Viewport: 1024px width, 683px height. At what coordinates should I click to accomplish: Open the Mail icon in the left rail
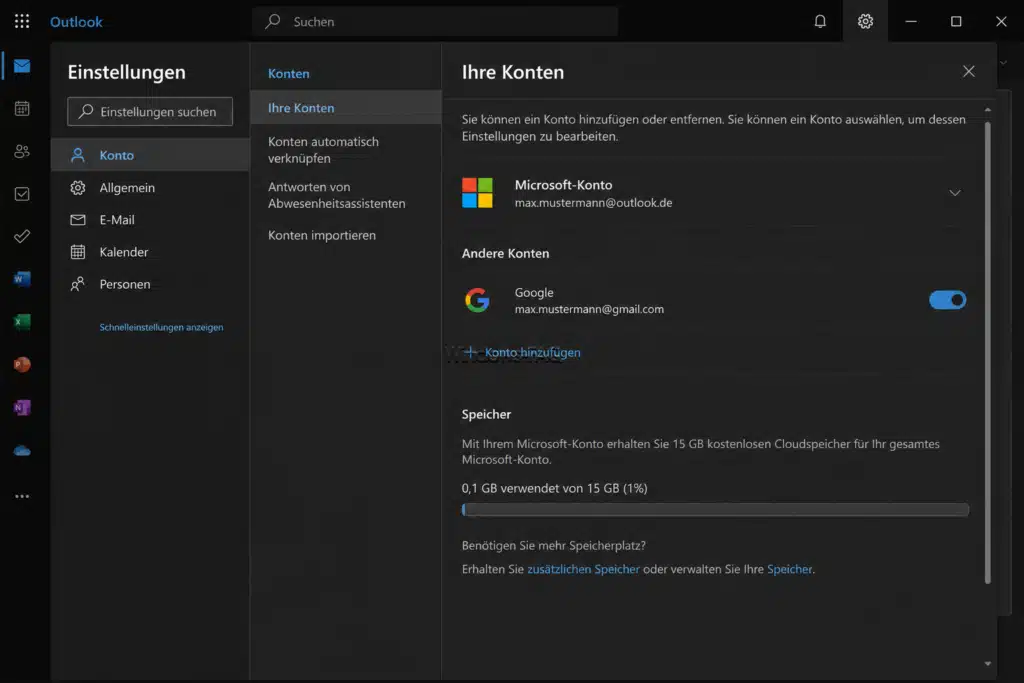(22, 66)
